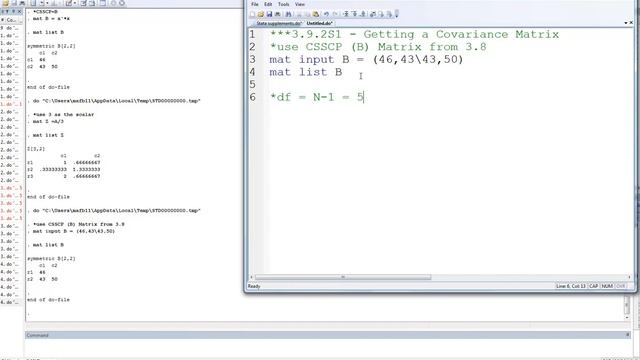
Task: Click Execute Quietly (run) icon
Action: (389, 14)
